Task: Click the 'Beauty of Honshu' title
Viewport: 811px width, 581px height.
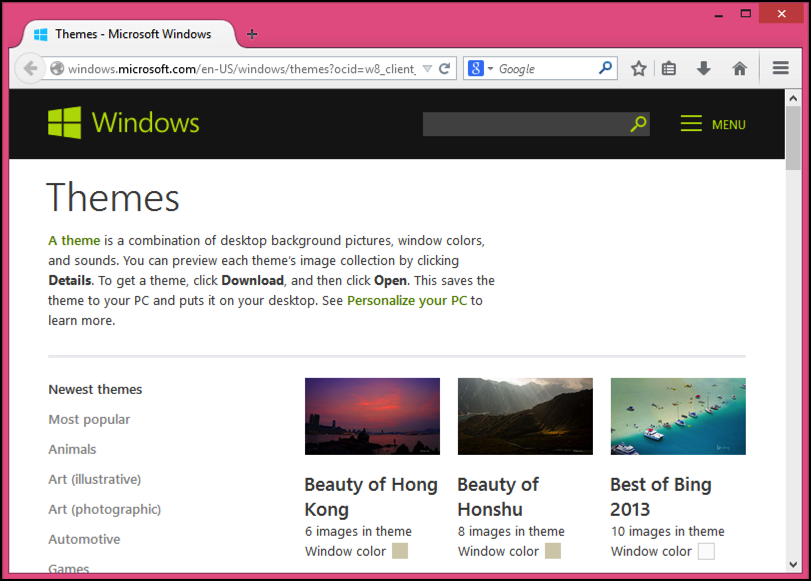Action: pos(498,497)
